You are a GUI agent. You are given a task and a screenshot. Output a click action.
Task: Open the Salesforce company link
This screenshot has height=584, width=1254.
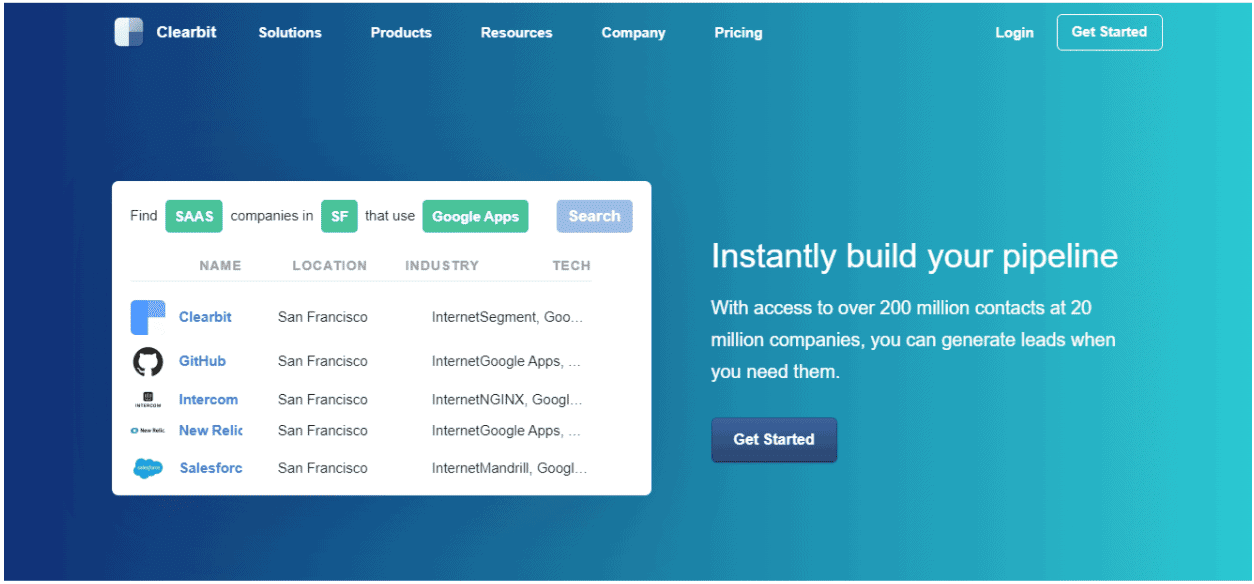click(211, 468)
